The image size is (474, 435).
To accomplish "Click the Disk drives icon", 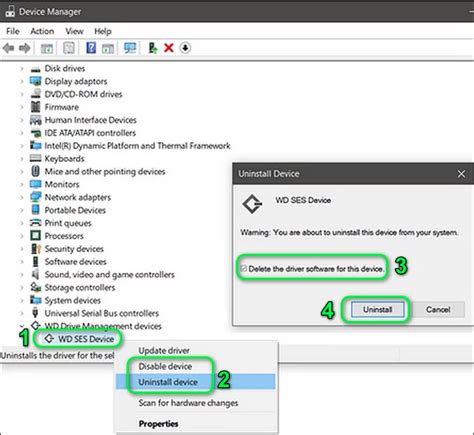I will tap(35, 69).
